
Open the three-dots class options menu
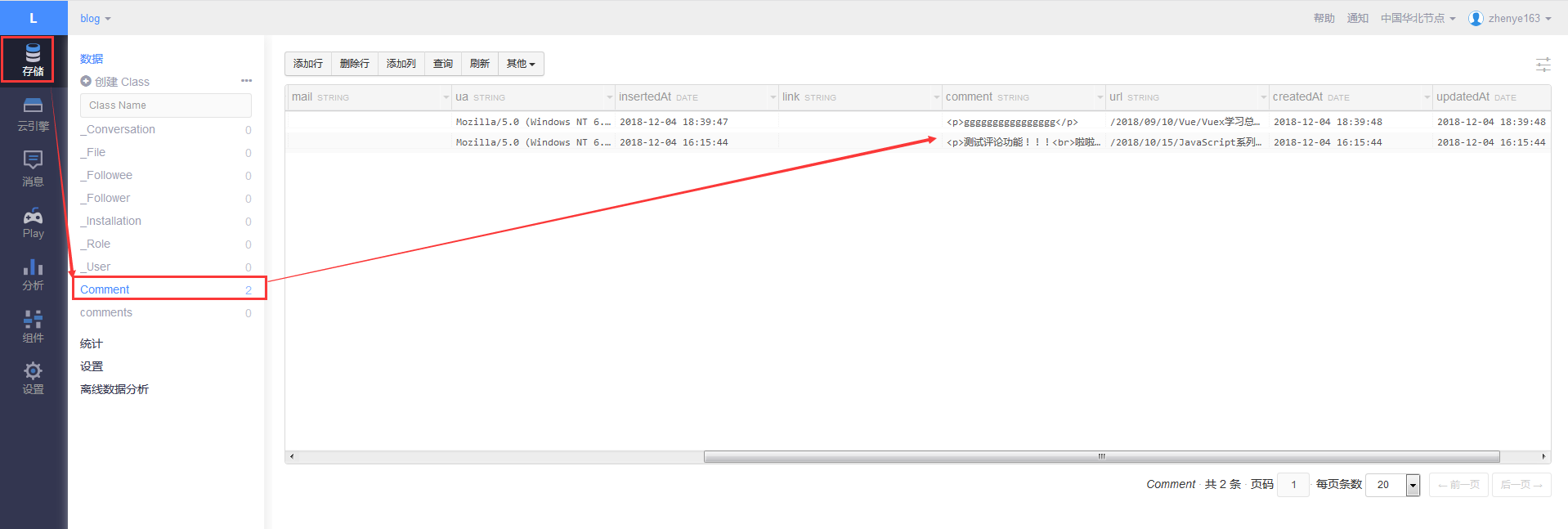tap(246, 81)
